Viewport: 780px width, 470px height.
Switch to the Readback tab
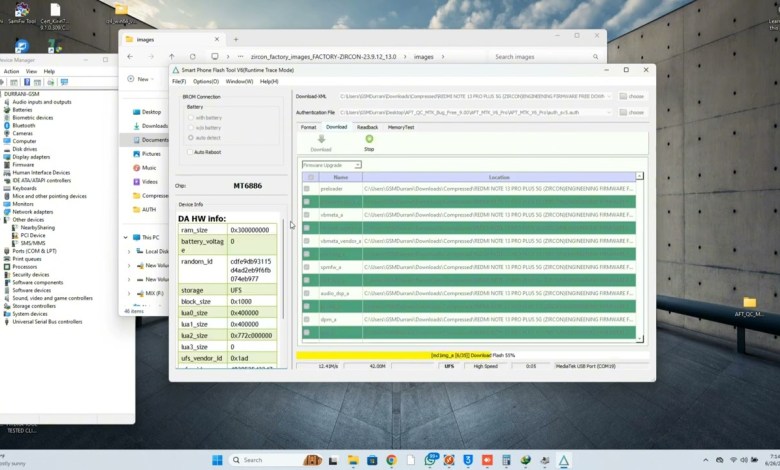[x=367, y=127]
